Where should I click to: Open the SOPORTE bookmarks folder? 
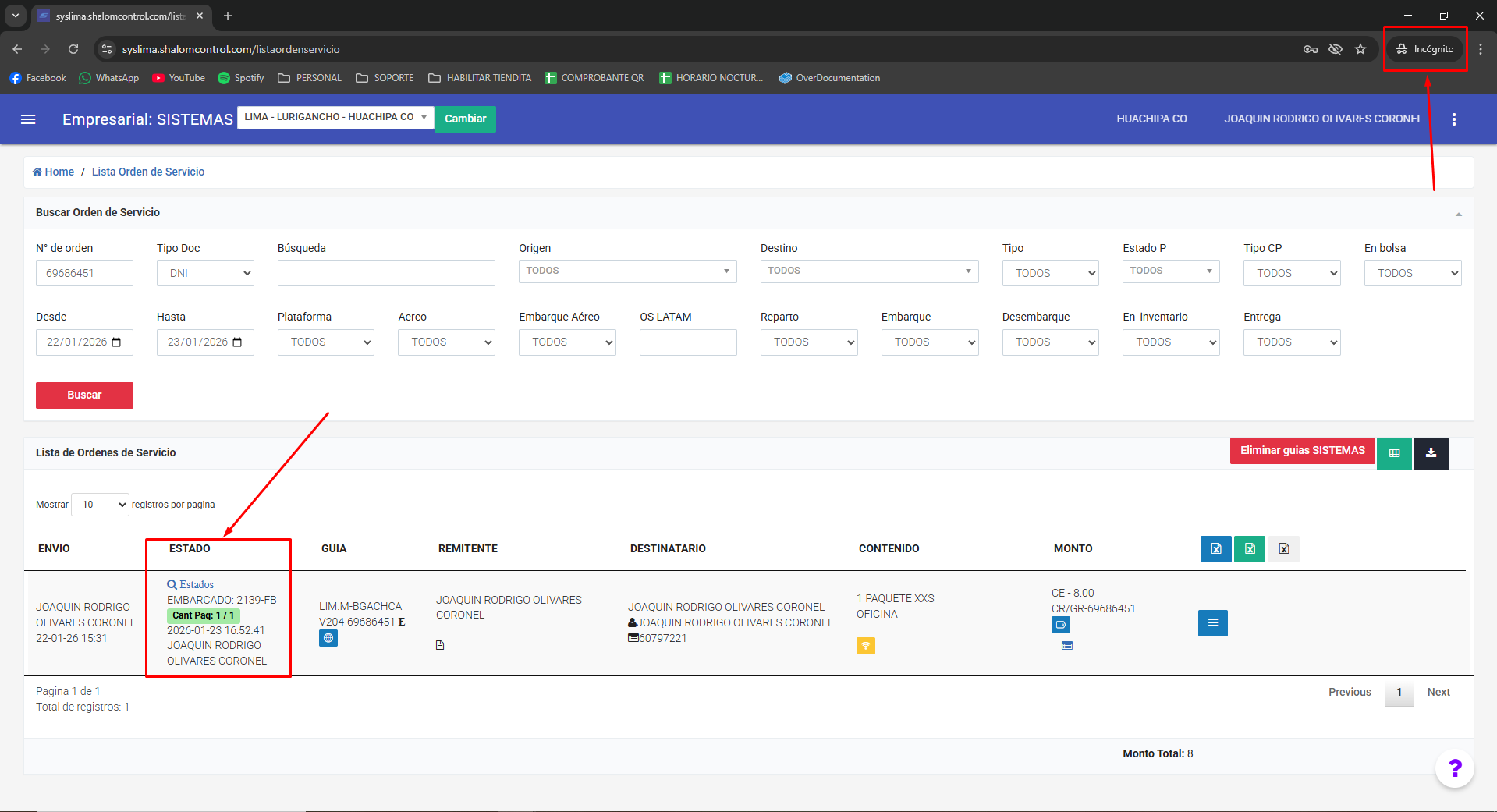(385, 78)
